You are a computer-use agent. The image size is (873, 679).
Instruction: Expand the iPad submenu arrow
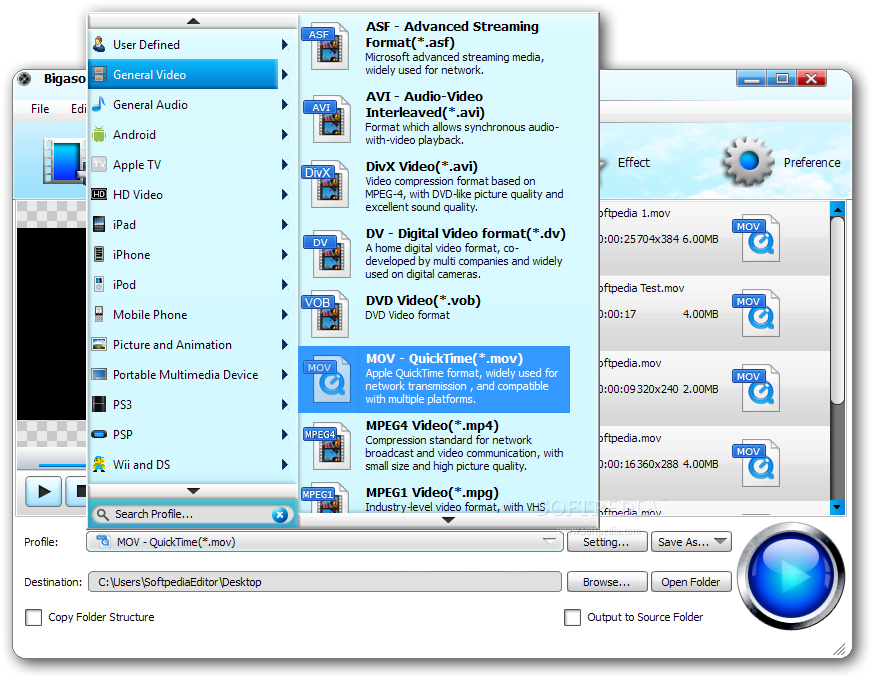click(x=285, y=225)
